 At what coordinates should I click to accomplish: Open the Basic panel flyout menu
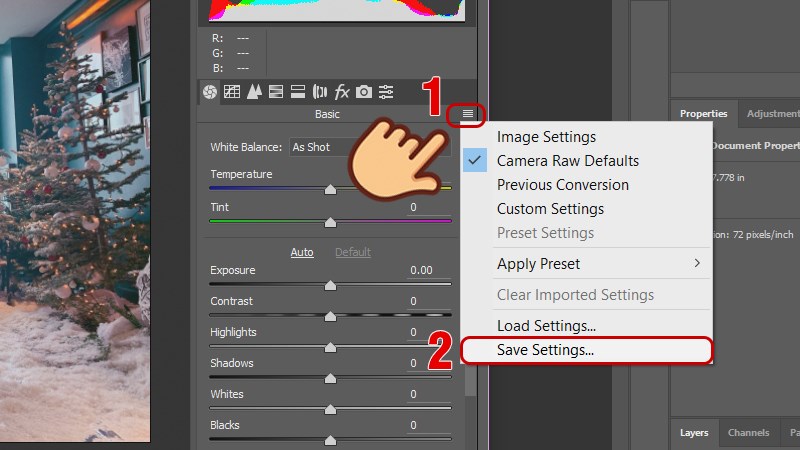coord(468,114)
